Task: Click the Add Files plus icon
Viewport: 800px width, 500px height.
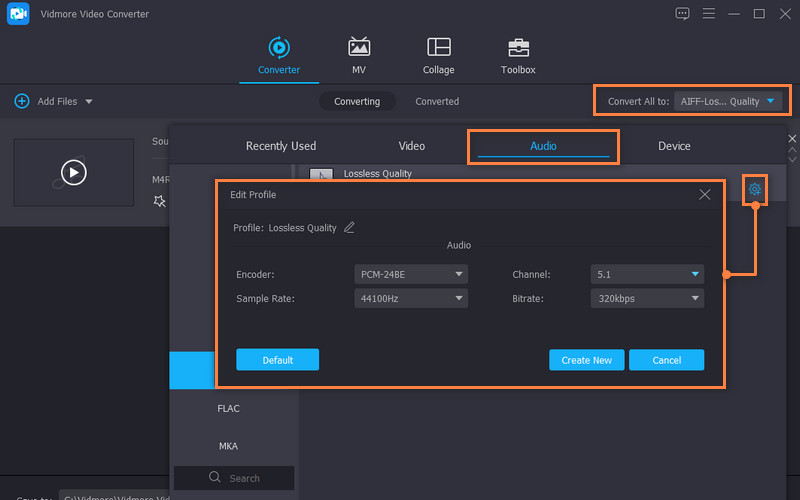Action: click(x=21, y=101)
